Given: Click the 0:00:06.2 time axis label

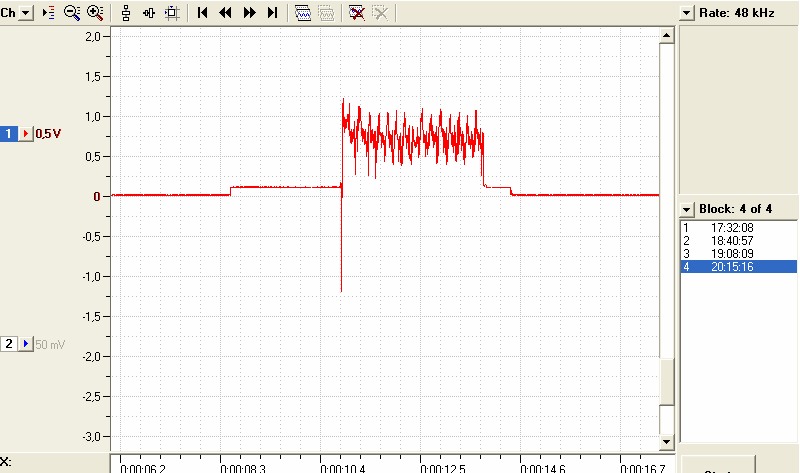Looking at the screenshot, I should click(142, 468).
